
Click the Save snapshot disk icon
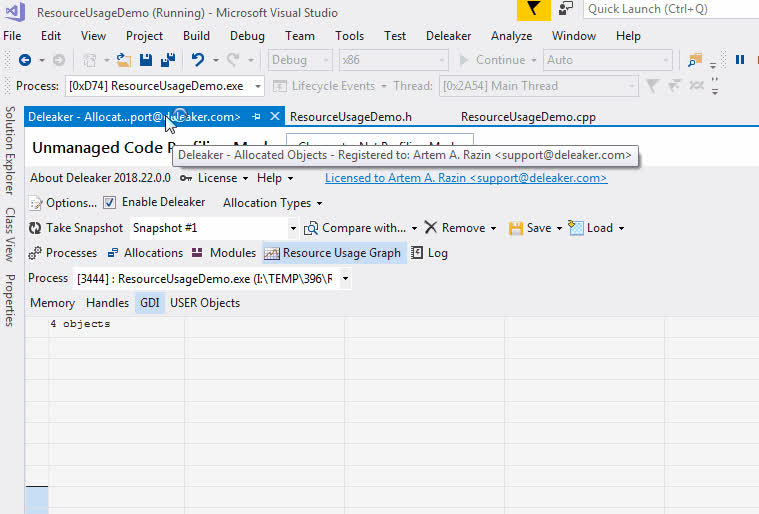point(516,228)
